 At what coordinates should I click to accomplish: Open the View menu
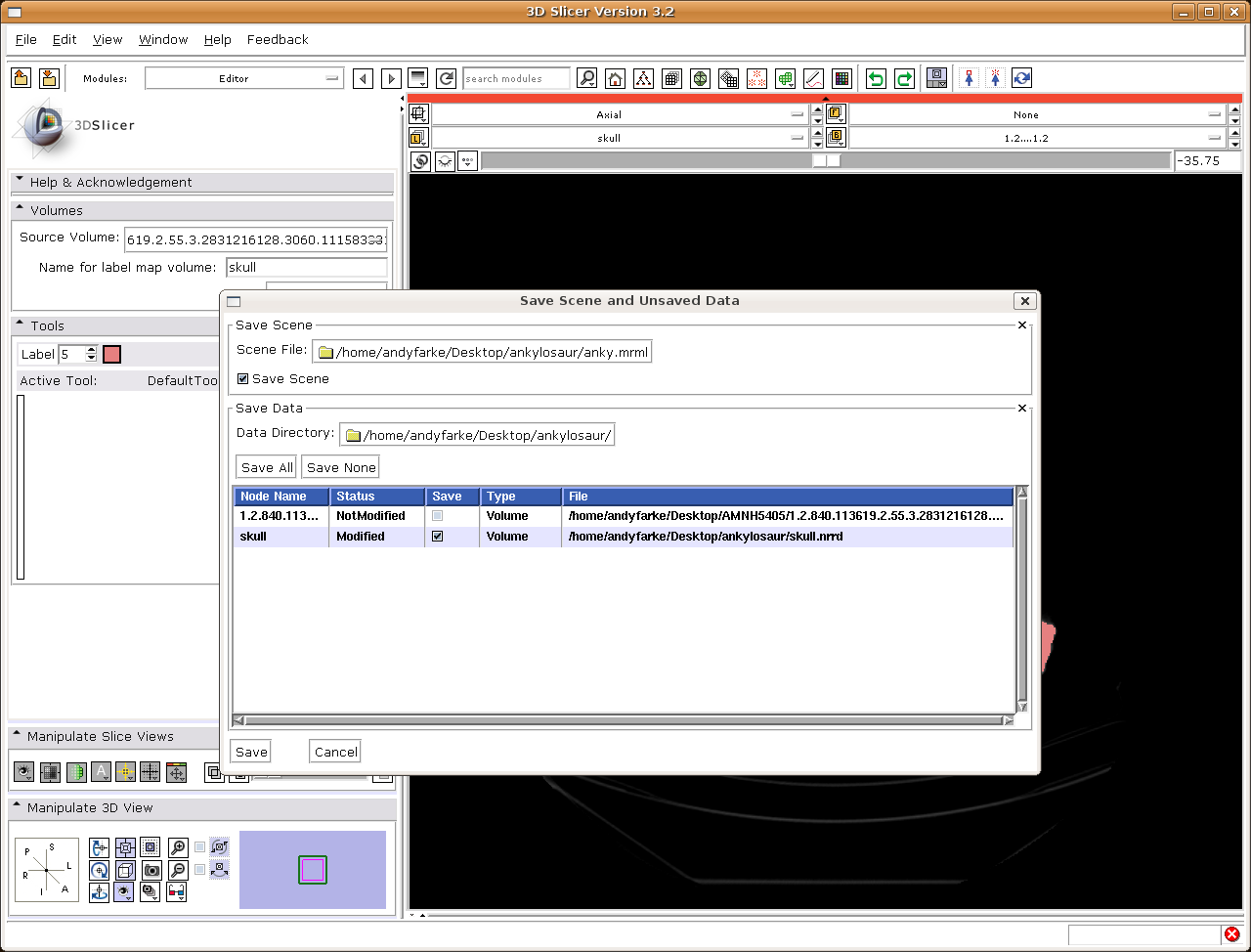click(108, 40)
